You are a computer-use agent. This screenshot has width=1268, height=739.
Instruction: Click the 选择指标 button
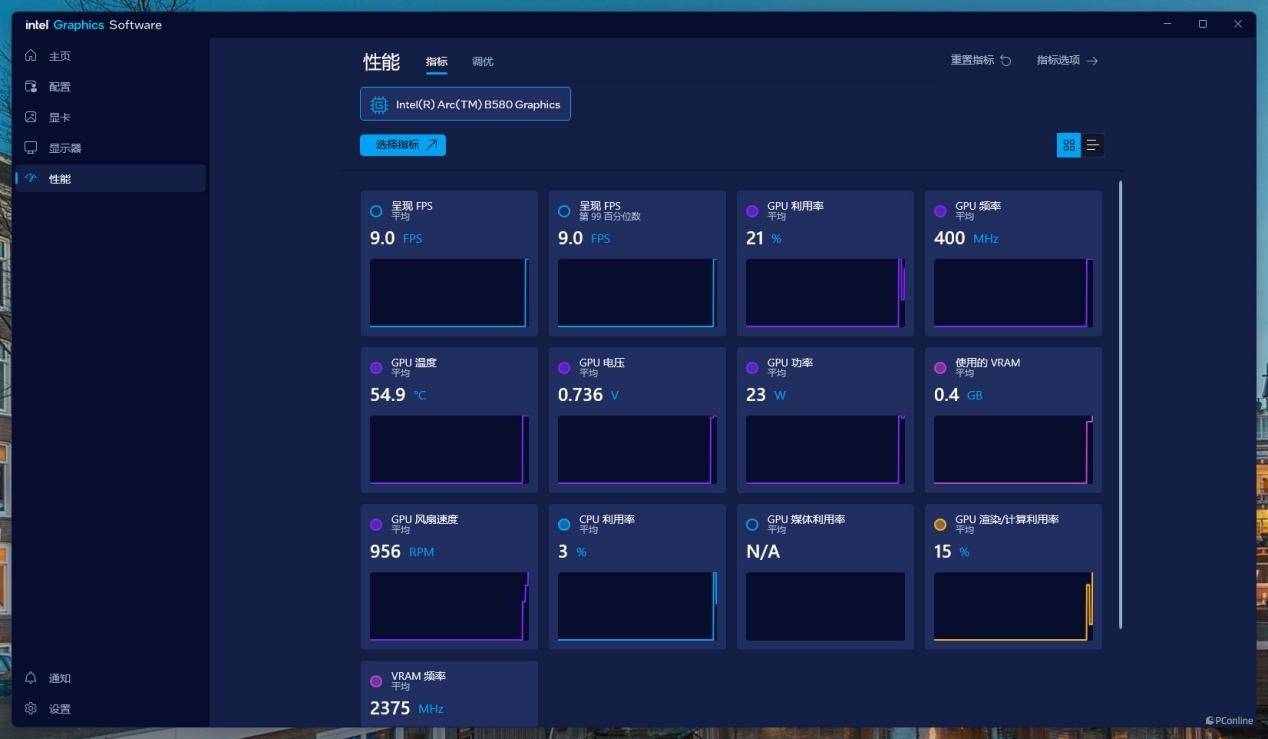(x=403, y=145)
